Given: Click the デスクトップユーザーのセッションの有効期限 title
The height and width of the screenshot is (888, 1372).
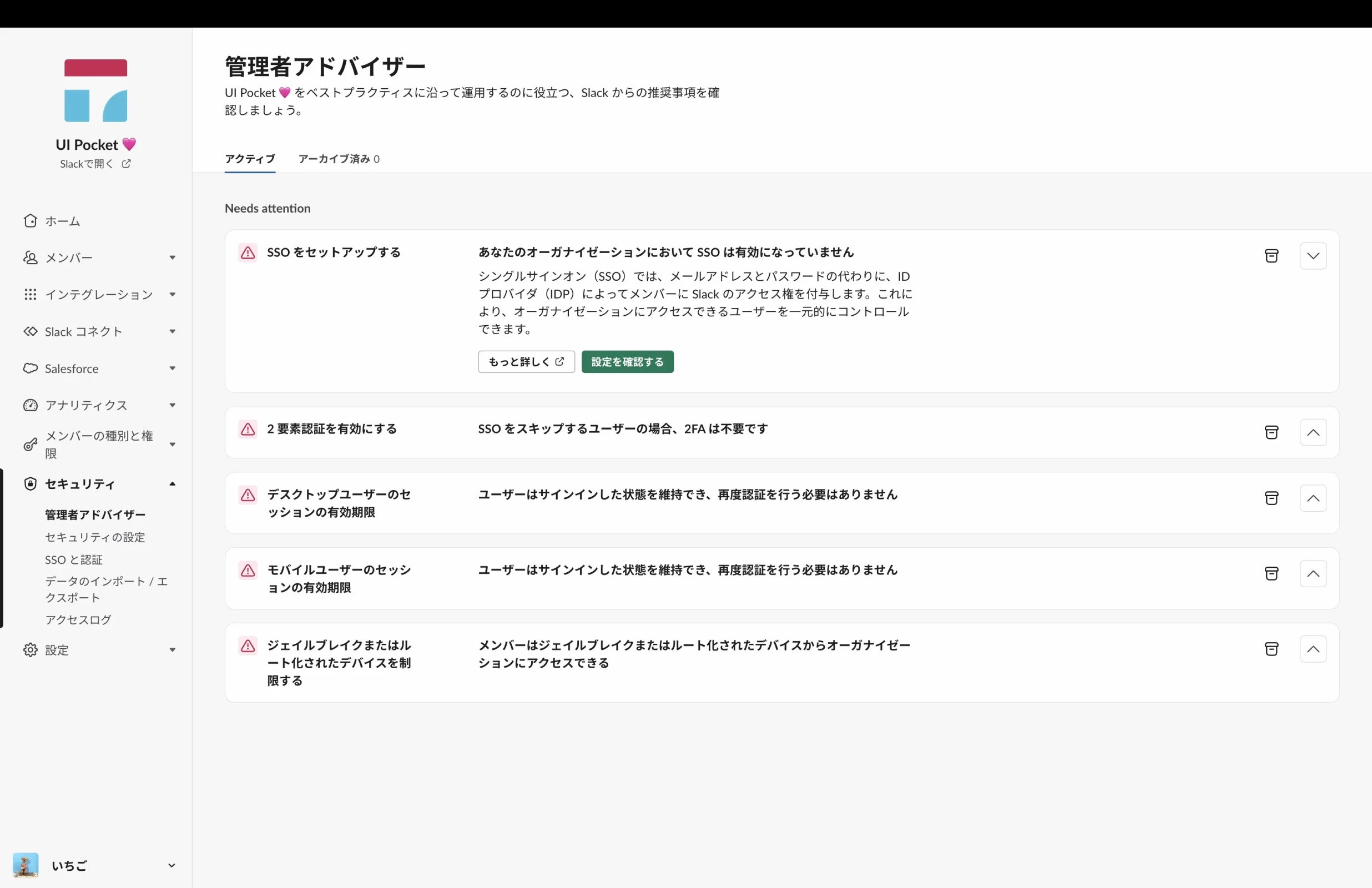Looking at the screenshot, I should [x=339, y=503].
